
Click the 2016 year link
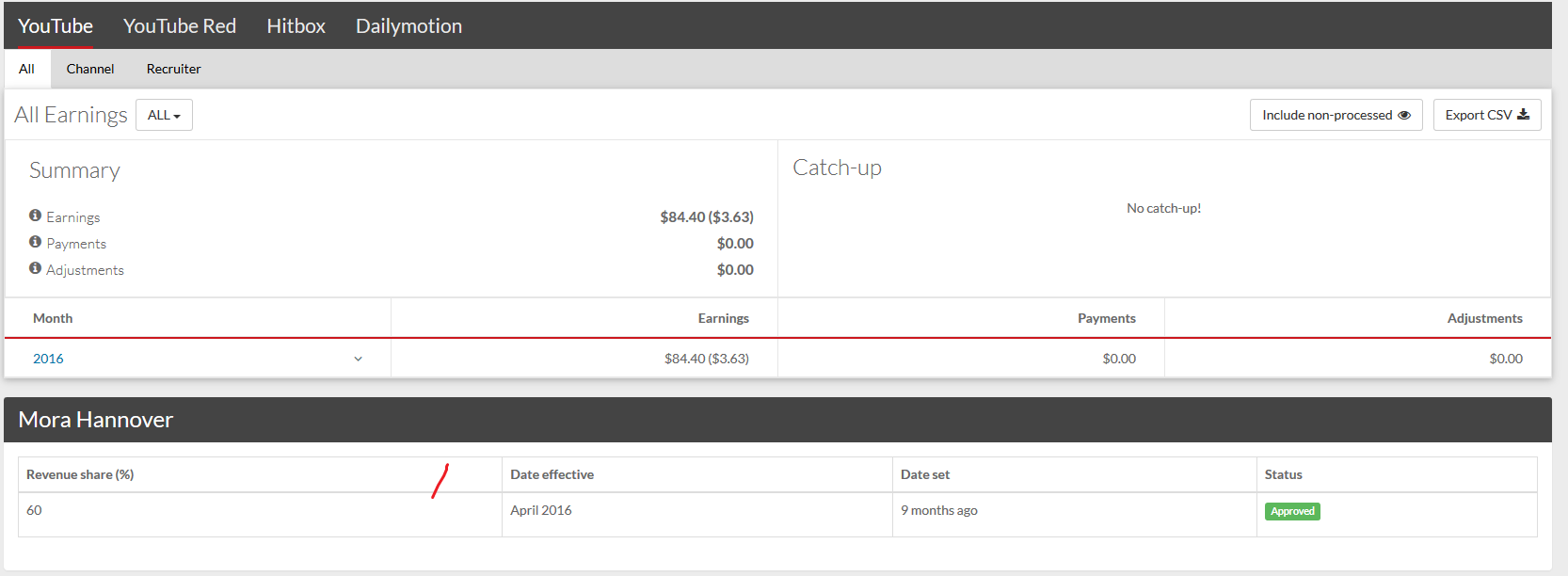(48, 359)
